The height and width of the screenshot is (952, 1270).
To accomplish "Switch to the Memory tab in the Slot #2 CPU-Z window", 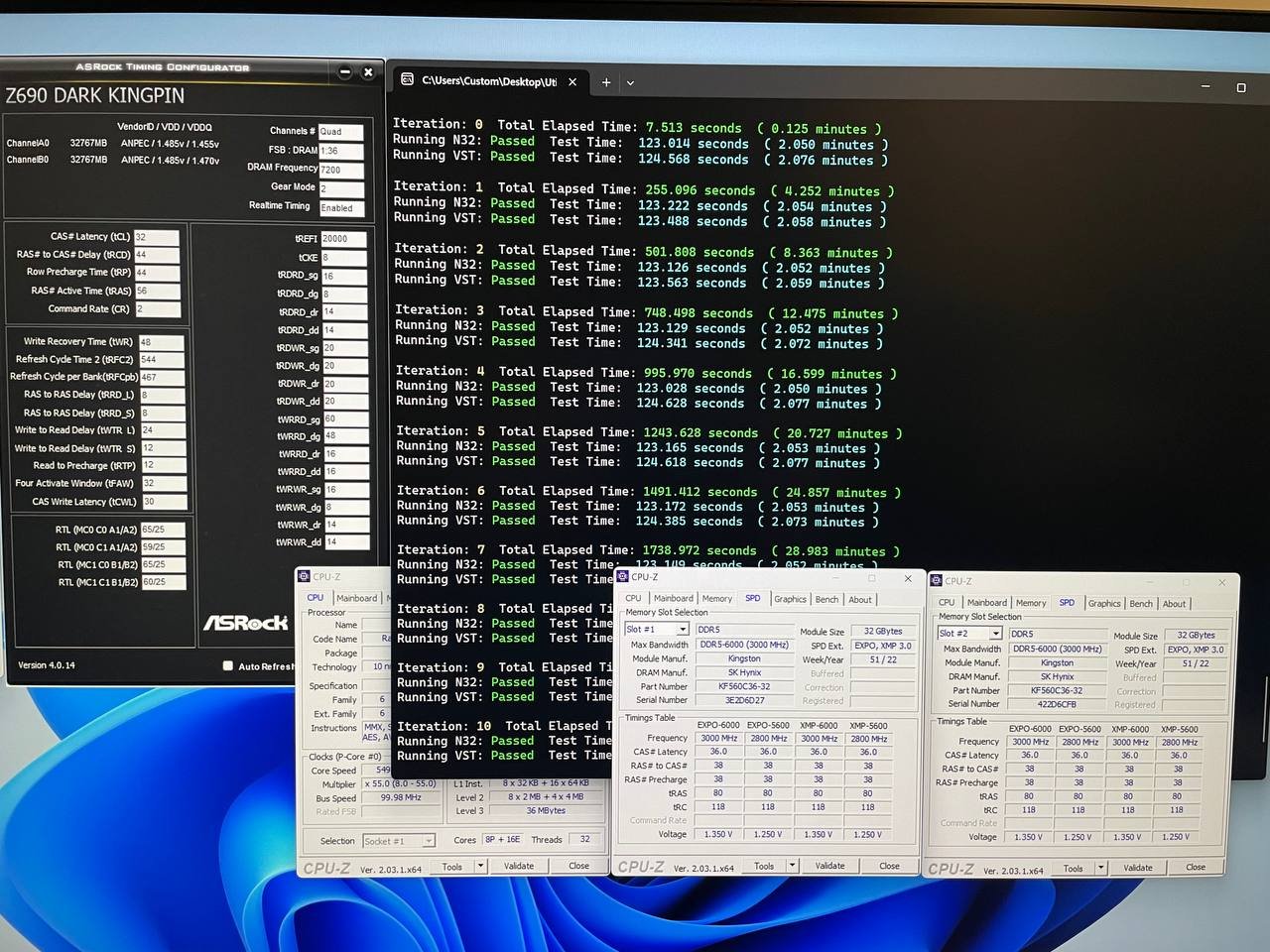I will (1031, 603).
